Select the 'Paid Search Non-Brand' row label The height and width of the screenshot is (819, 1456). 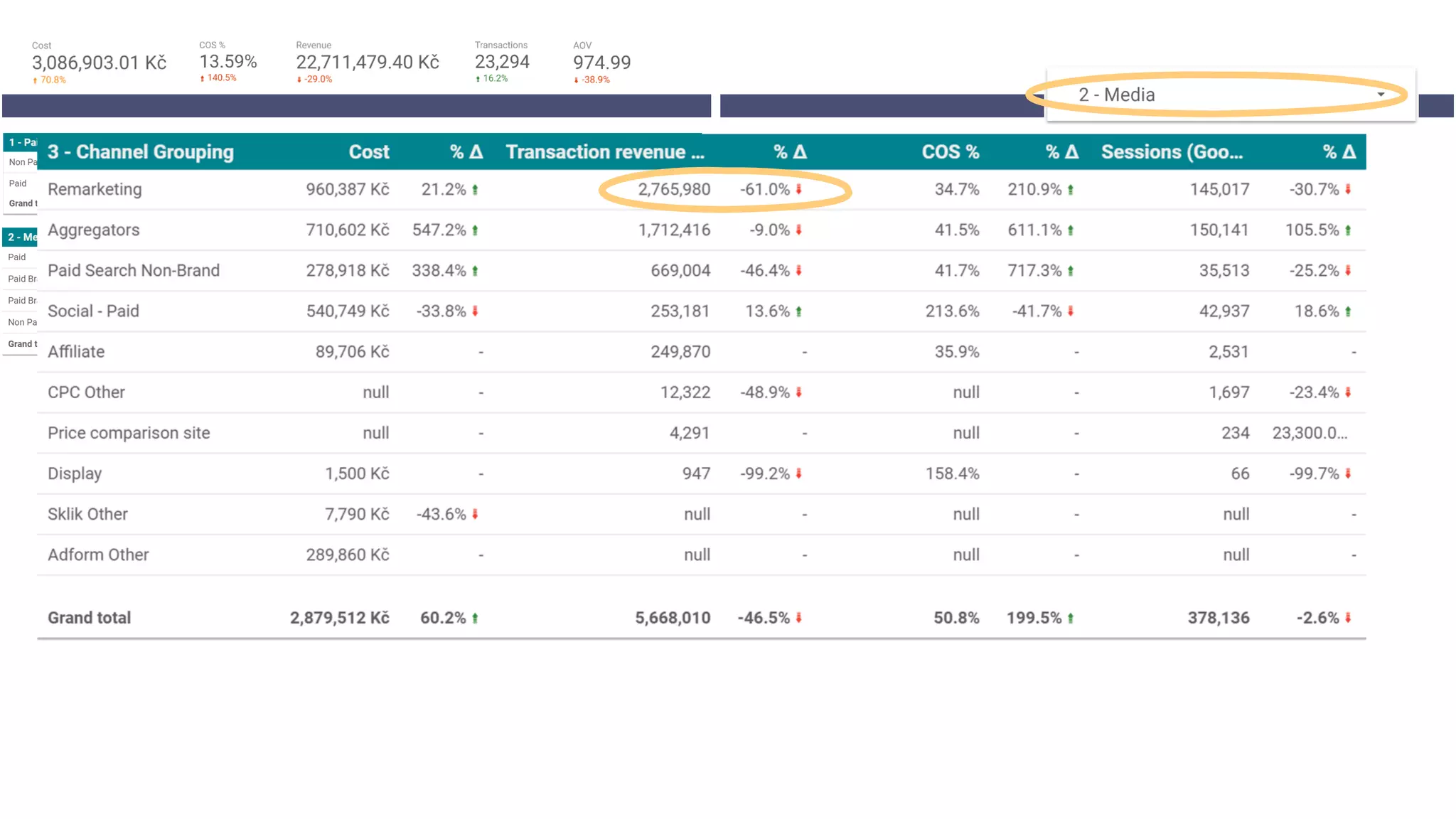[134, 271]
